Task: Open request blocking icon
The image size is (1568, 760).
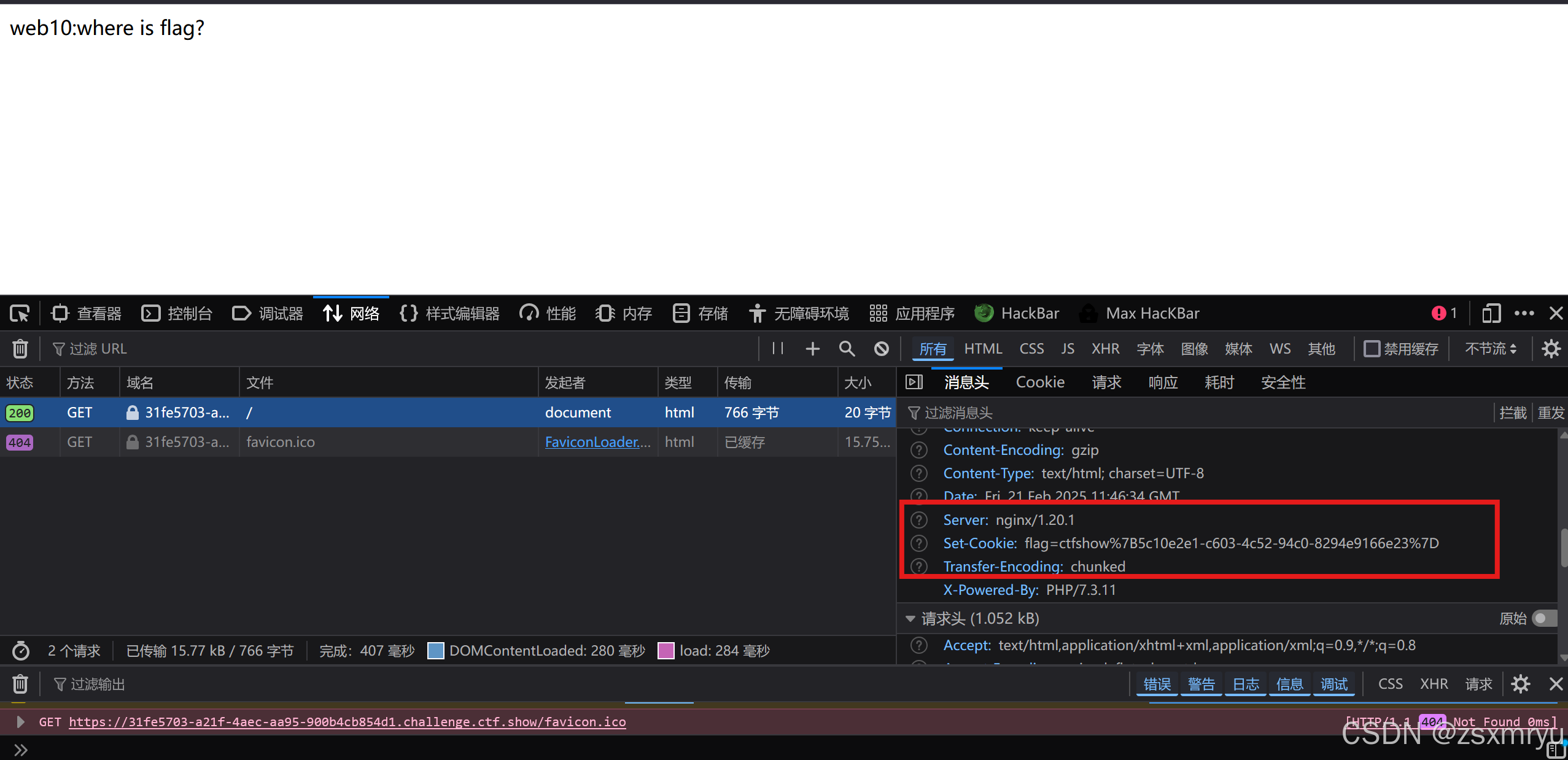Action: click(881, 349)
